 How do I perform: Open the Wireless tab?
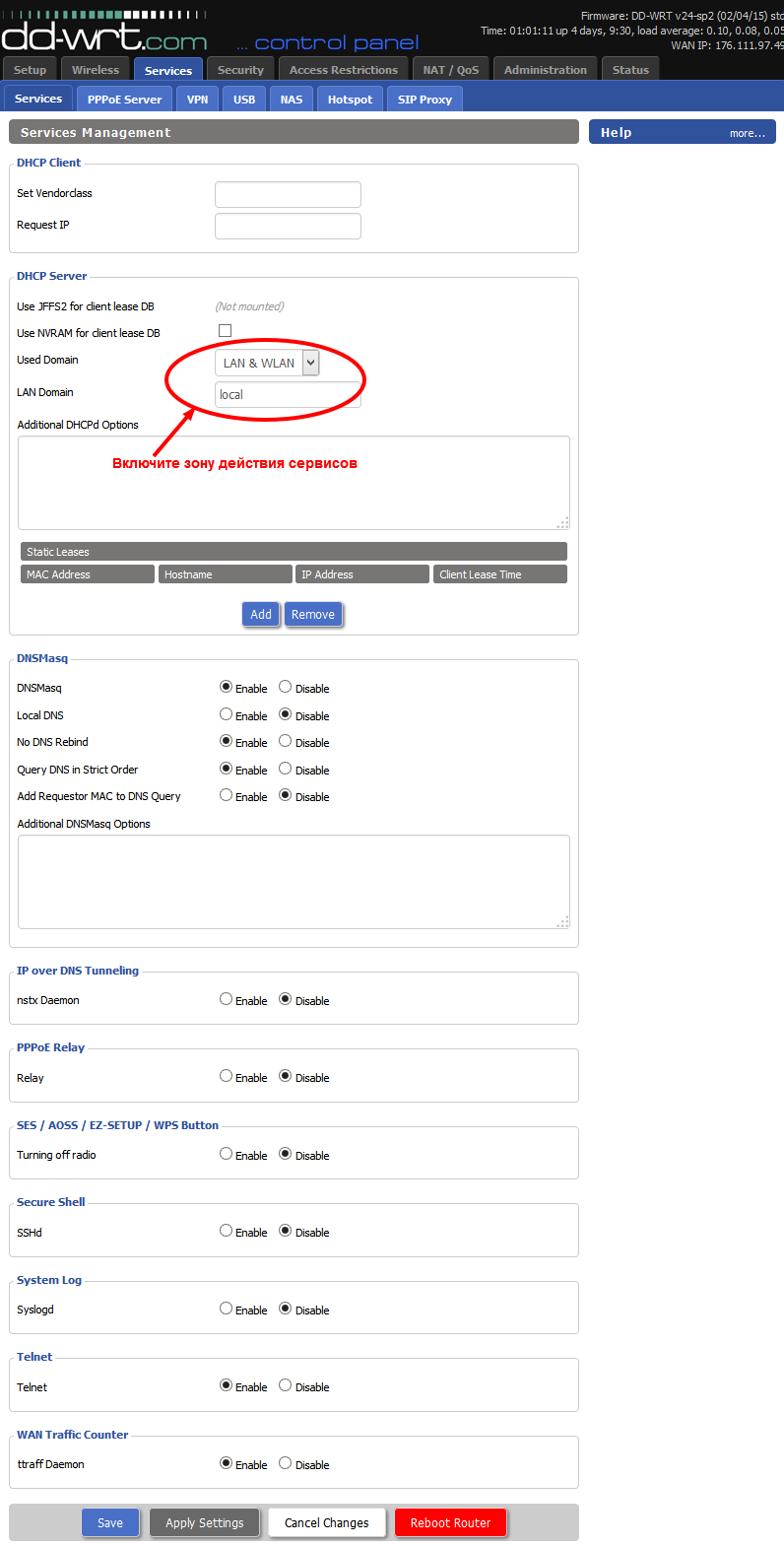95,70
